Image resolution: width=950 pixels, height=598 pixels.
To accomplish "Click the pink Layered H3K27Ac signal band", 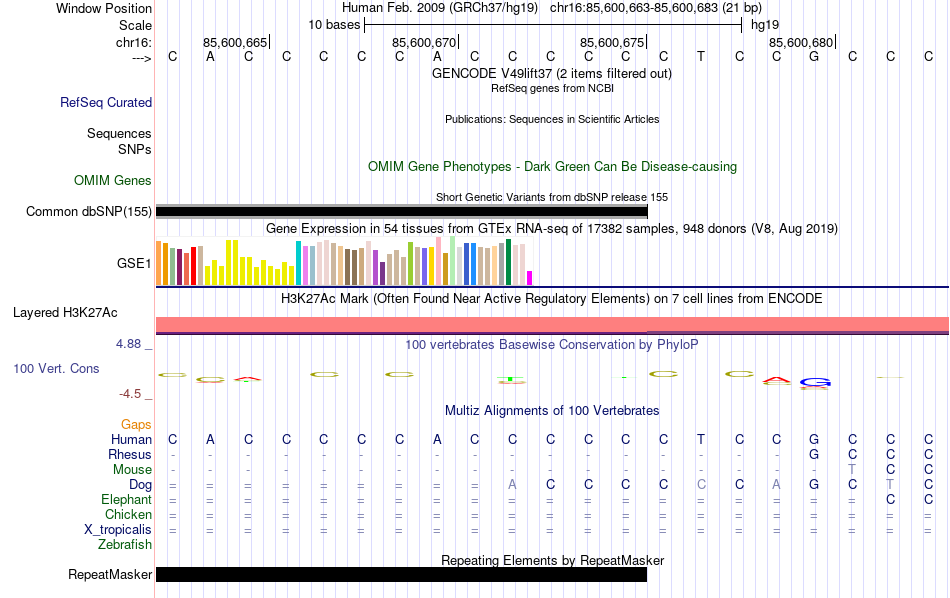I will (x=552, y=324).
